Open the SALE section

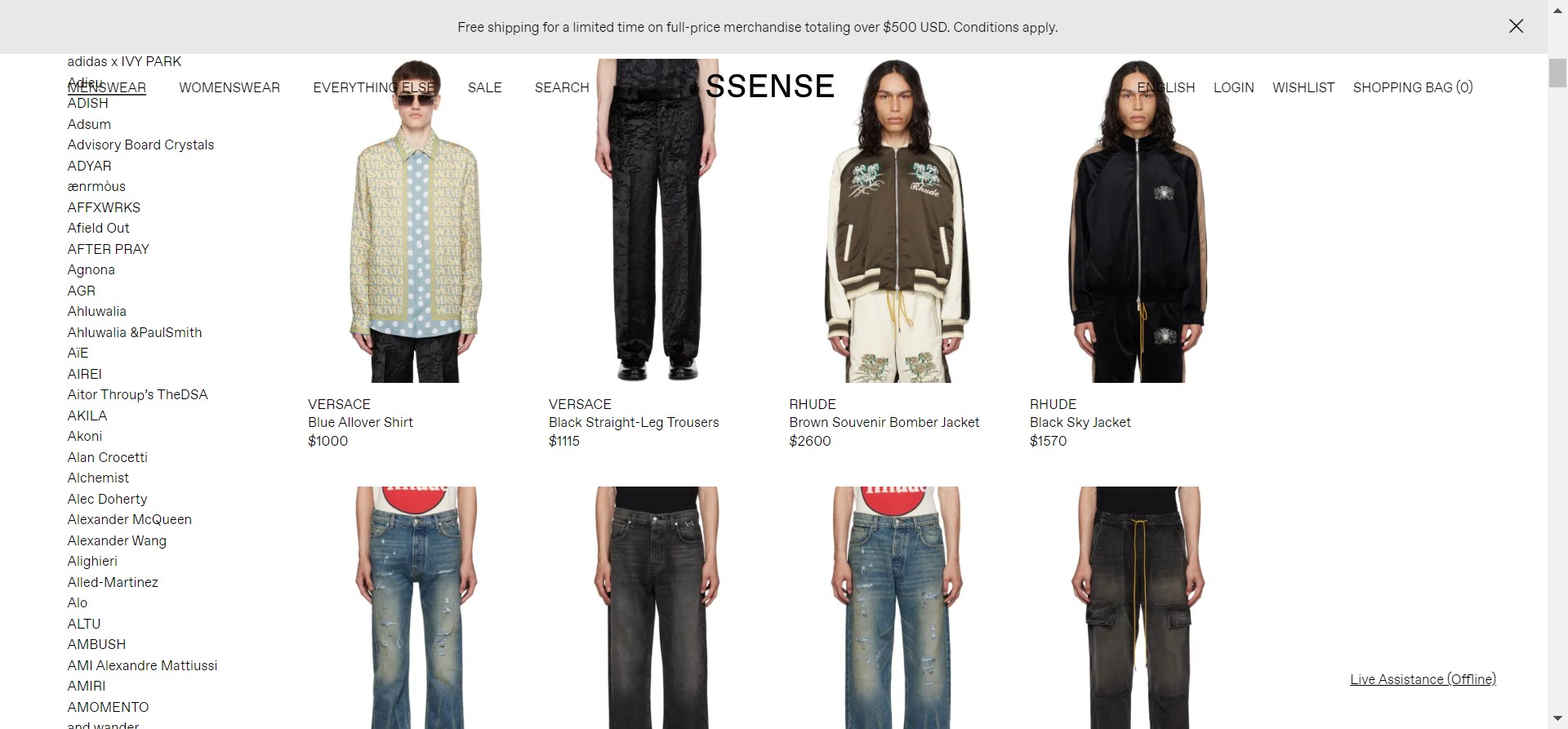pos(484,87)
